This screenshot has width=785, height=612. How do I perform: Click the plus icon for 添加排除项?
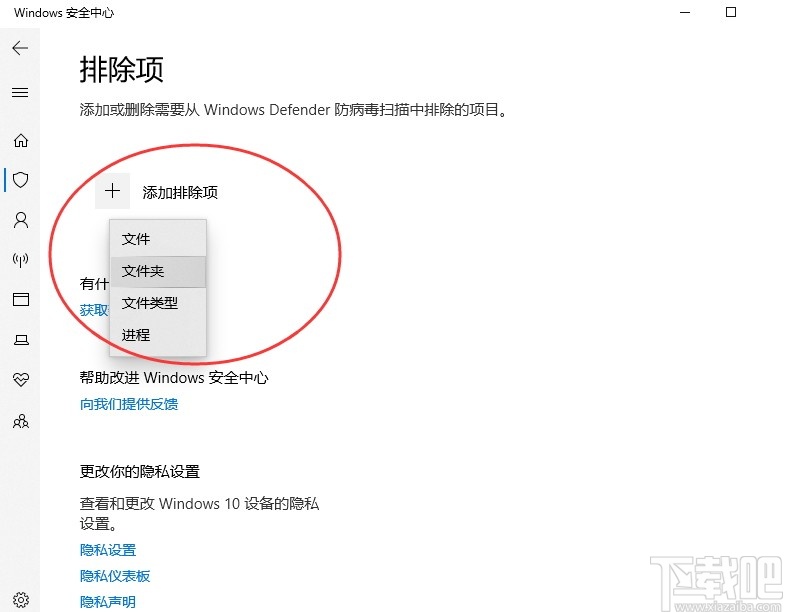pos(113,191)
